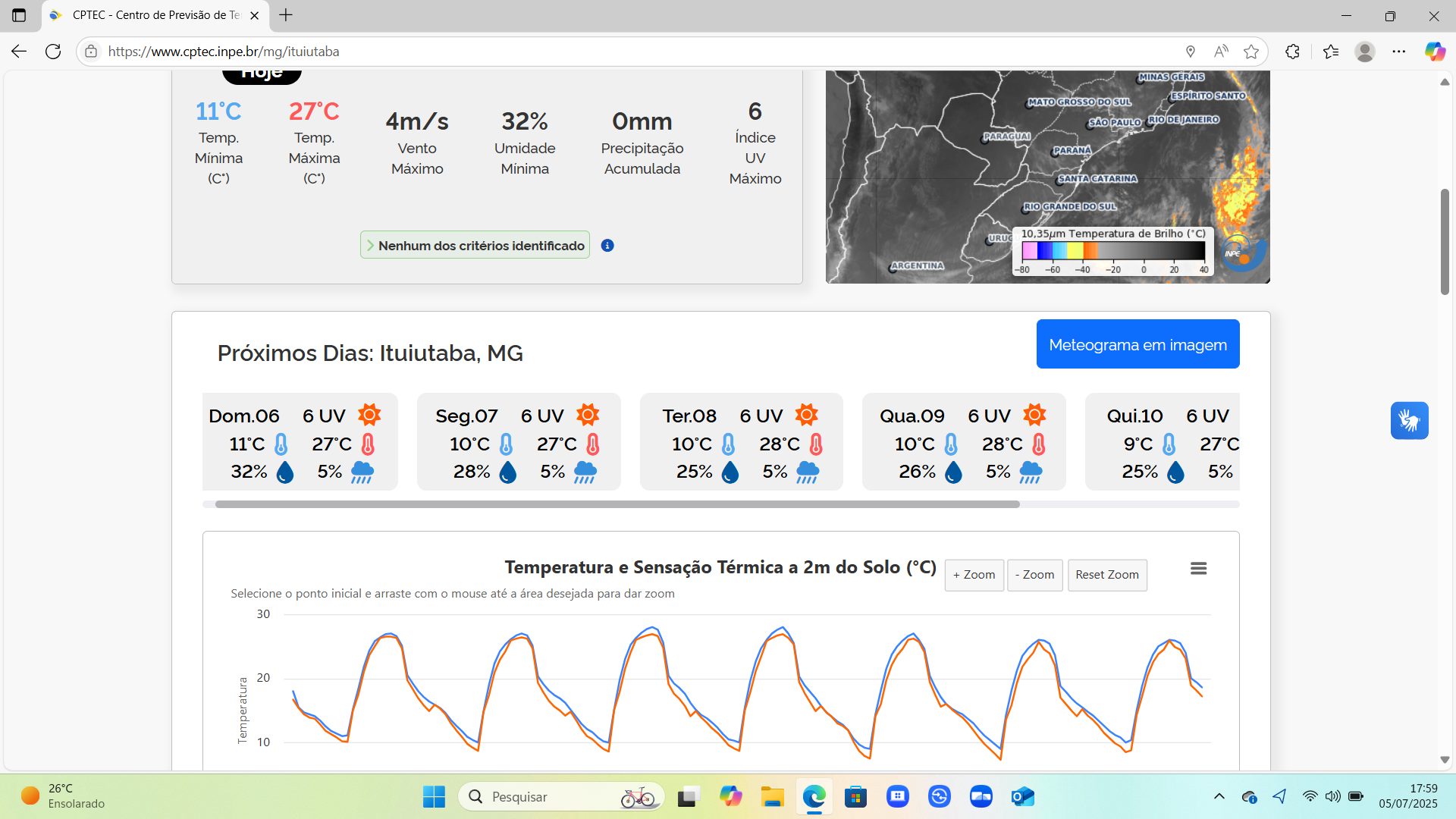Click the - Zoom chart button

coord(1034,575)
